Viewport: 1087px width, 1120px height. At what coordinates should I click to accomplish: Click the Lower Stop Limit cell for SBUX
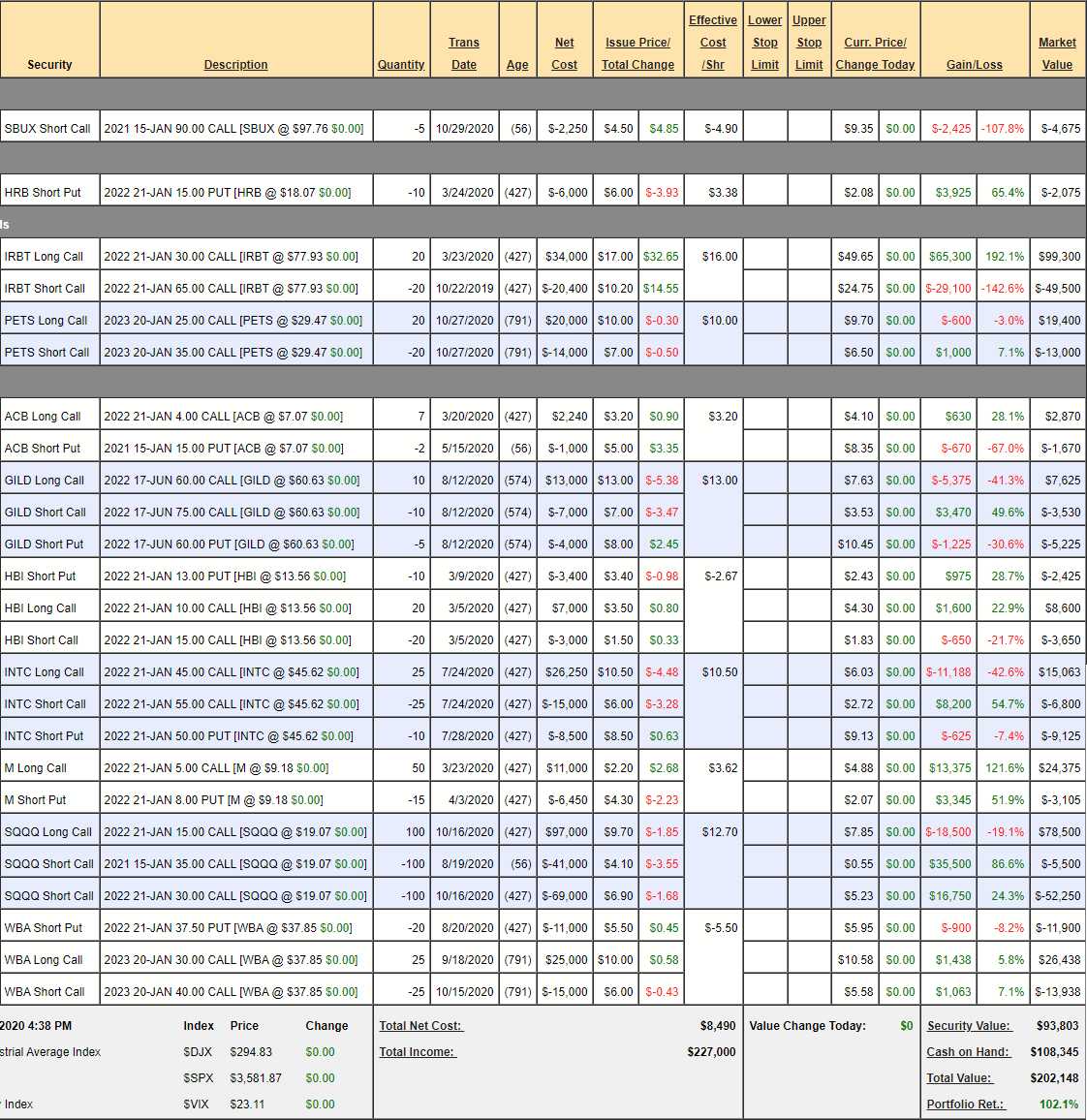click(764, 129)
